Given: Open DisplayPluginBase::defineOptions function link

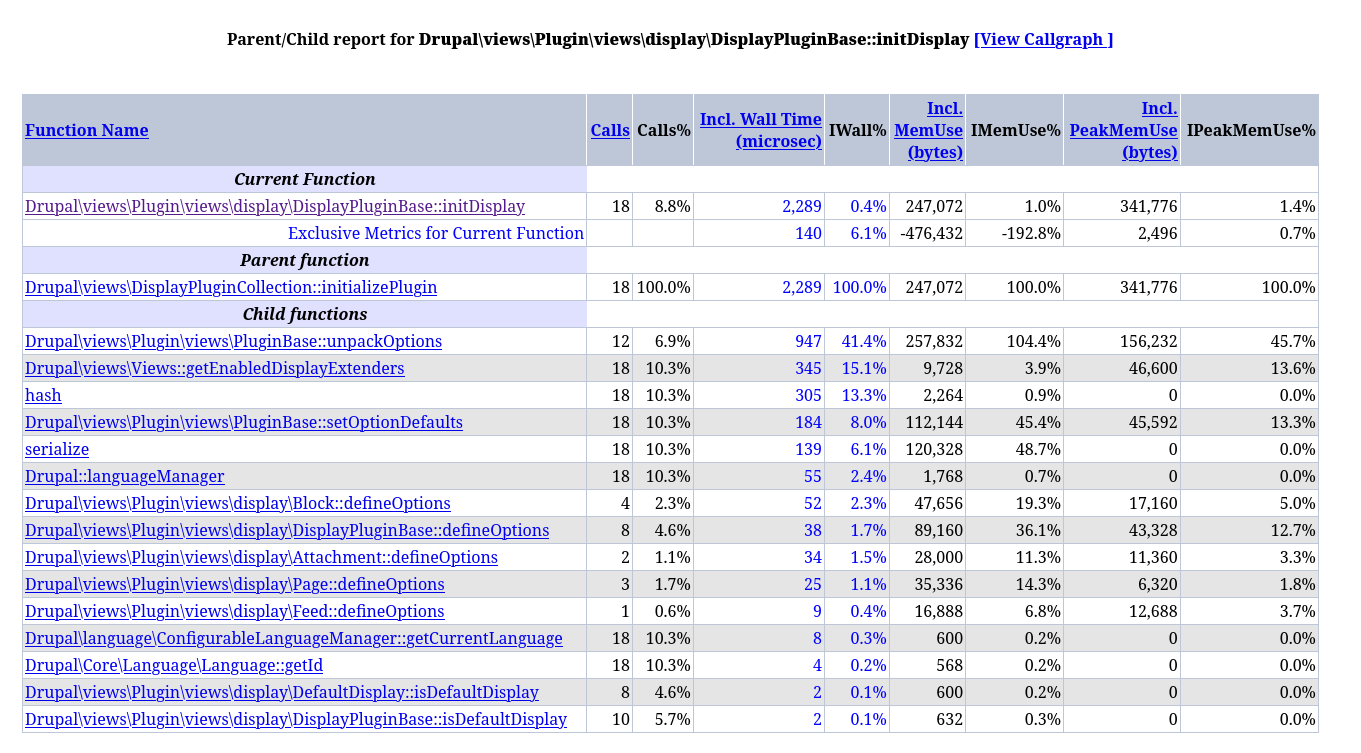Looking at the screenshot, I should (x=287, y=530).
